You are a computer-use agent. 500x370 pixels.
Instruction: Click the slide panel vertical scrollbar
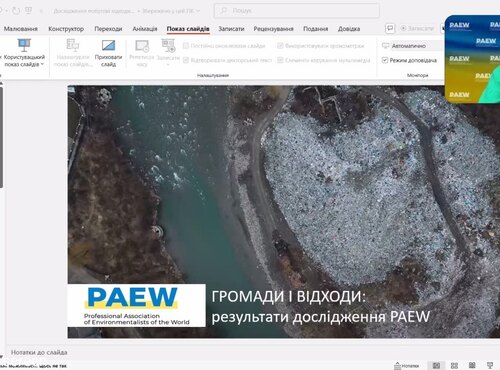pos(1,137)
